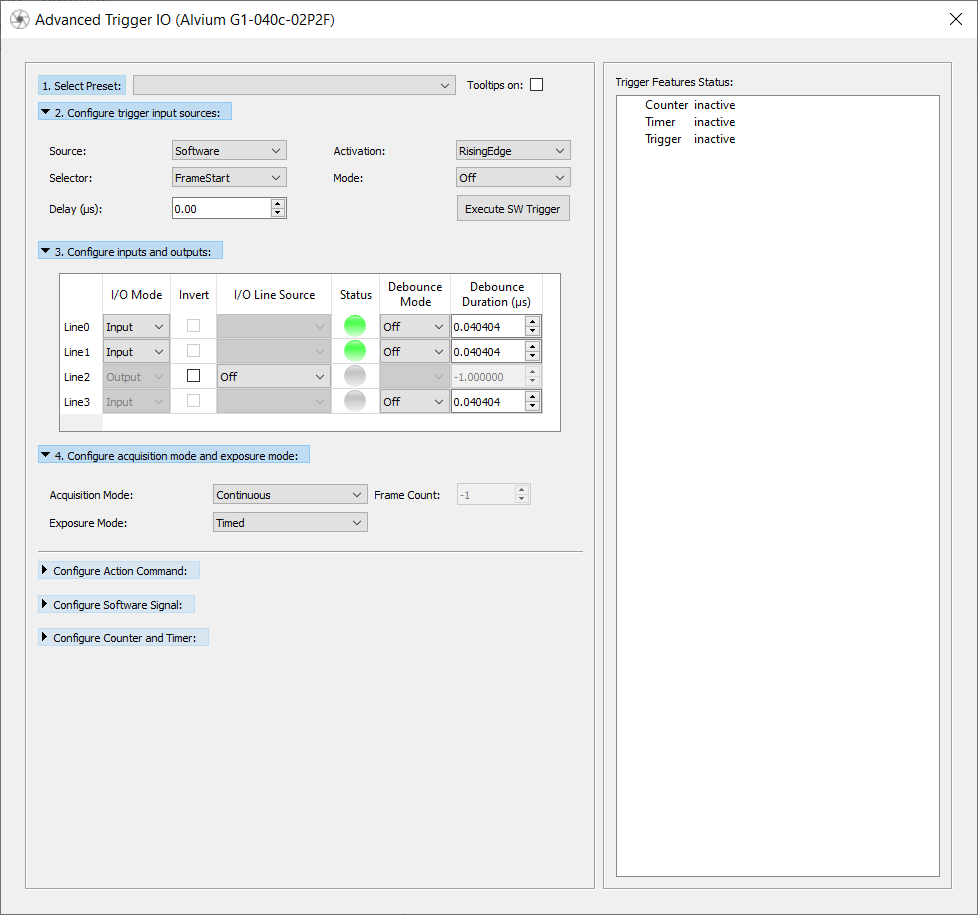Viewport: 978px width, 915px height.
Task: Open the Acquisition Mode dropdown
Action: [290, 495]
